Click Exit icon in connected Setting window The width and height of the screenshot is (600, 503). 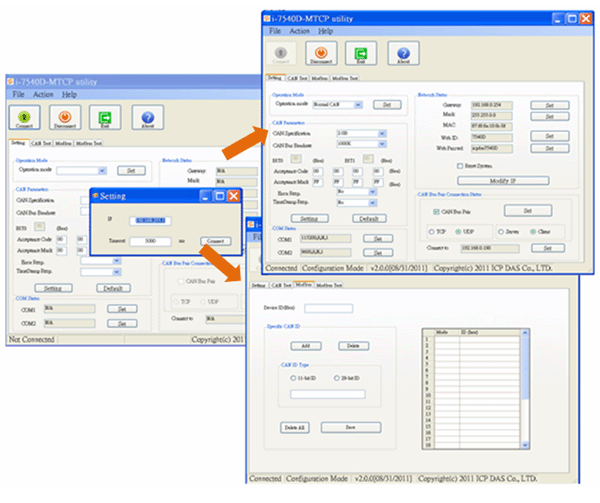(x=361, y=53)
